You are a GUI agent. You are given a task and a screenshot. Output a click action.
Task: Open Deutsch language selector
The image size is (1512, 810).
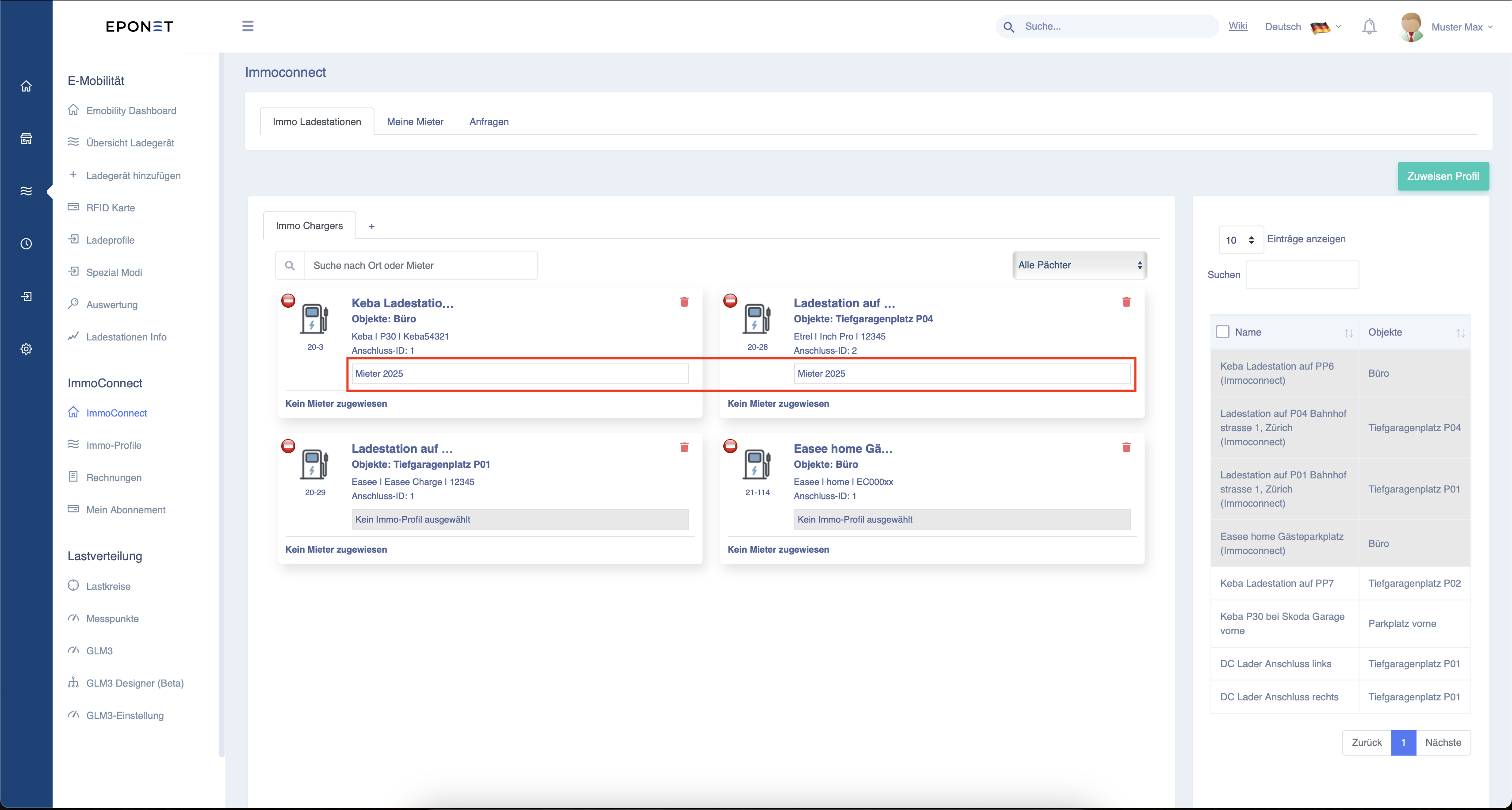(1302, 27)
